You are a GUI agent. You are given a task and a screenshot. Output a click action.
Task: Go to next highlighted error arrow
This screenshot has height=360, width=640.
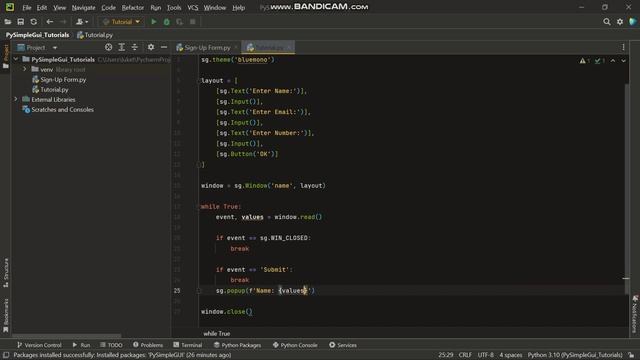[x=623, y=61]
